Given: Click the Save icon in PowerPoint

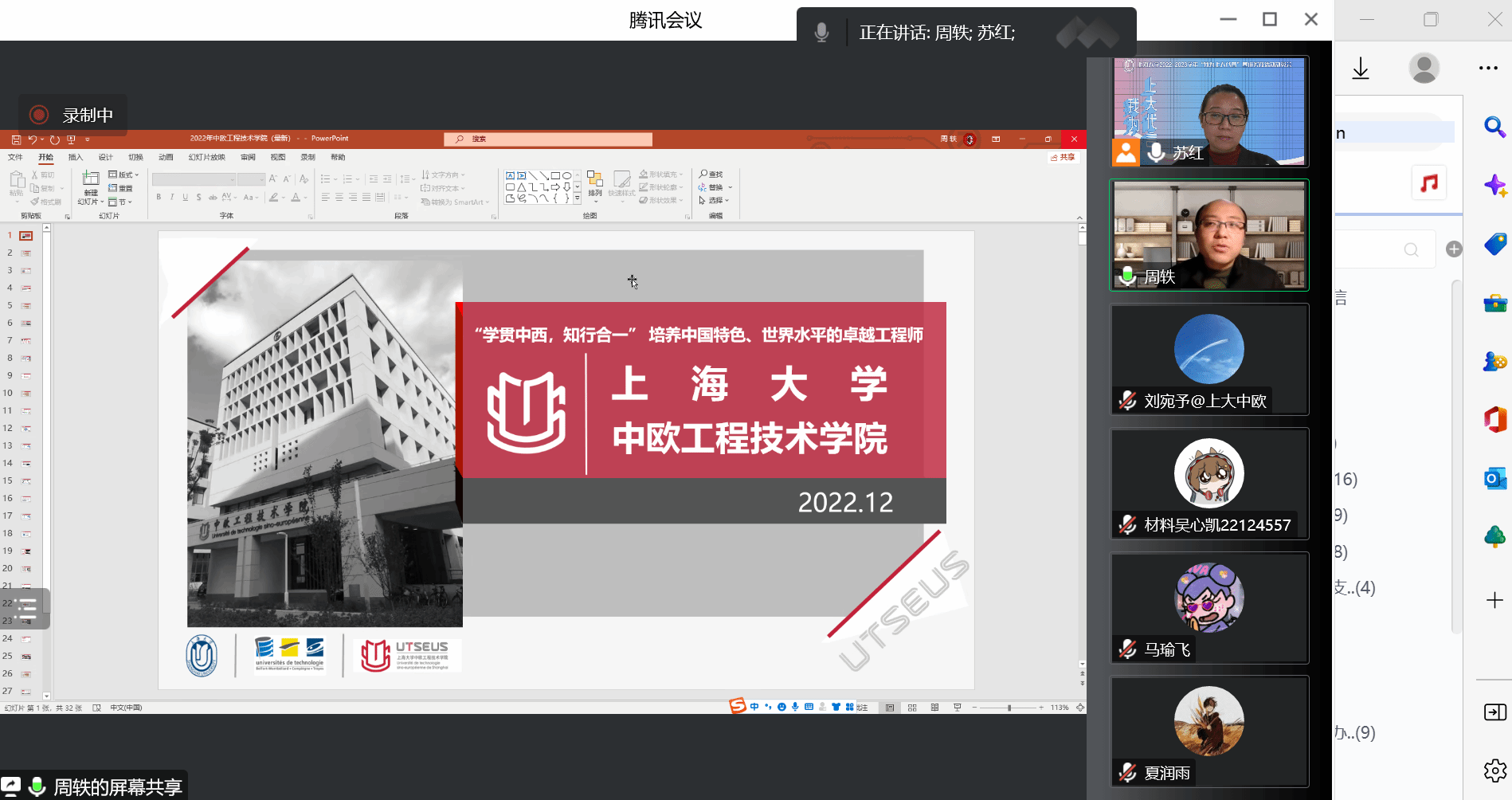Looking at the screenshot, I should coord(16,139).
